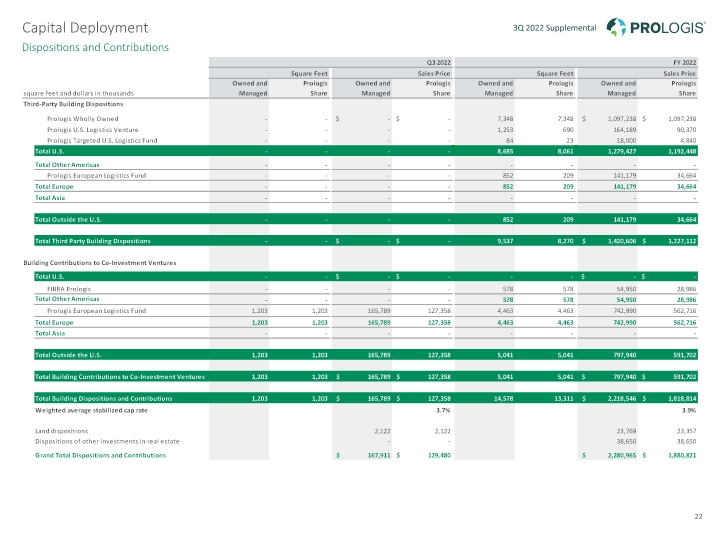The width and height of the screenshot is (720, 540).
Task: Select the Q3 grand total Prologis share 129,480
Action: (x=439, y=456)
